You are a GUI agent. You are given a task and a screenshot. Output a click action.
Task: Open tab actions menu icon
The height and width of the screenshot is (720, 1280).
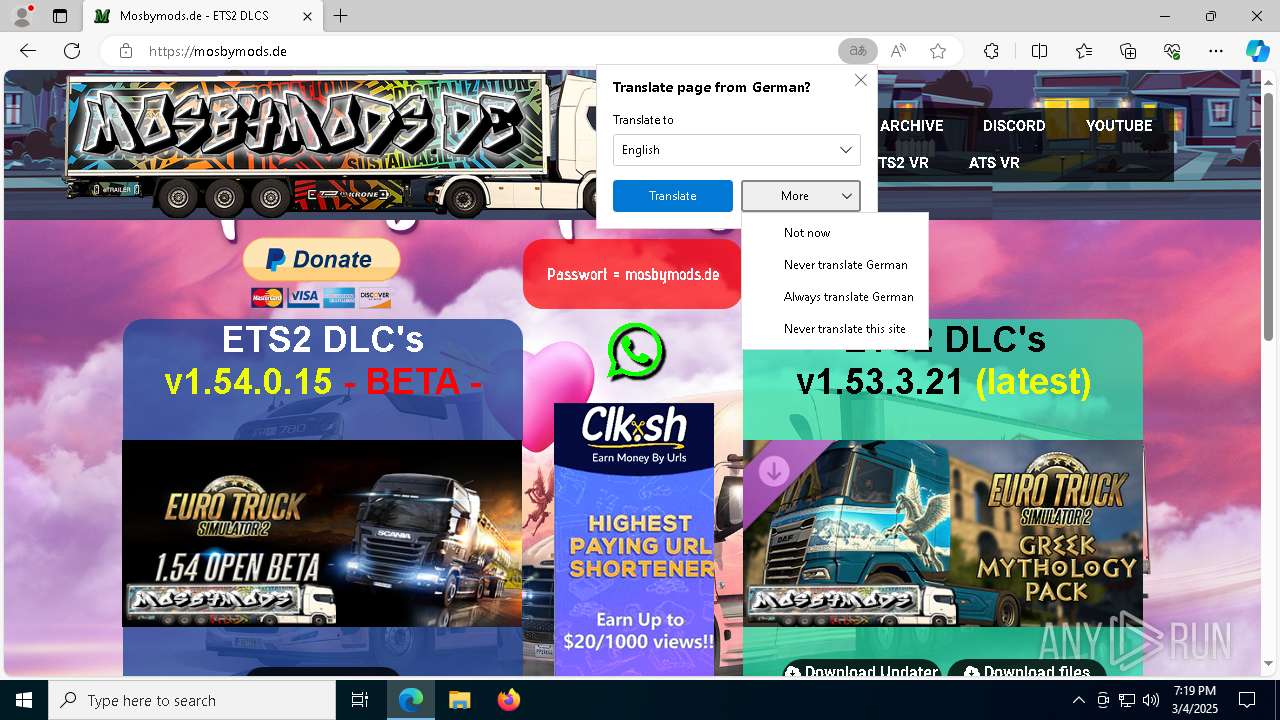[60, 16]
